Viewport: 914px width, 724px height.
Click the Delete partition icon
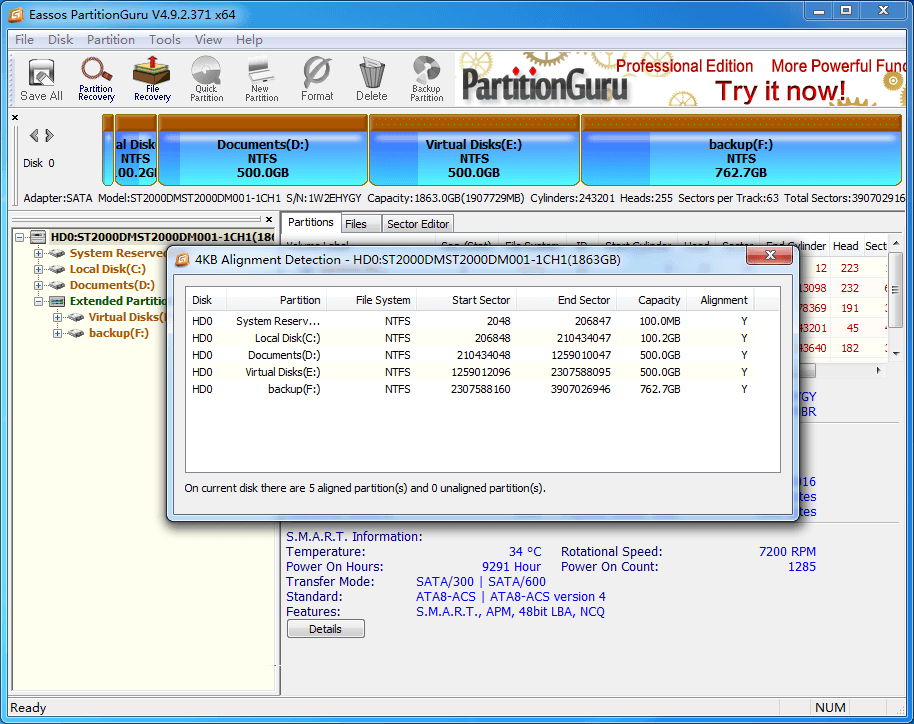[372, 79]
